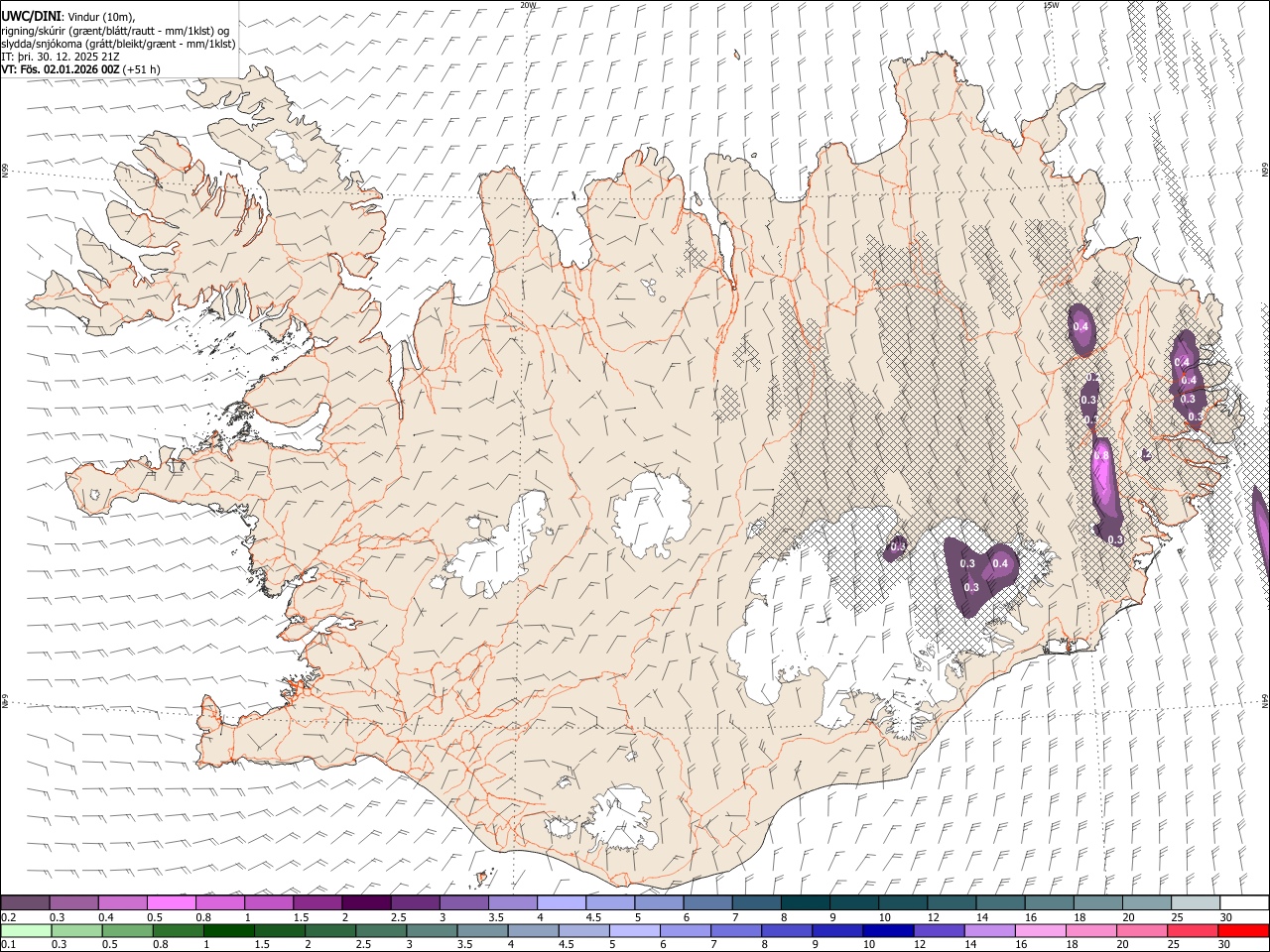Viewport: 1270px width, 952px height.
Task: Click the '30' label in the top legend row
Action: pos(1224,917)
